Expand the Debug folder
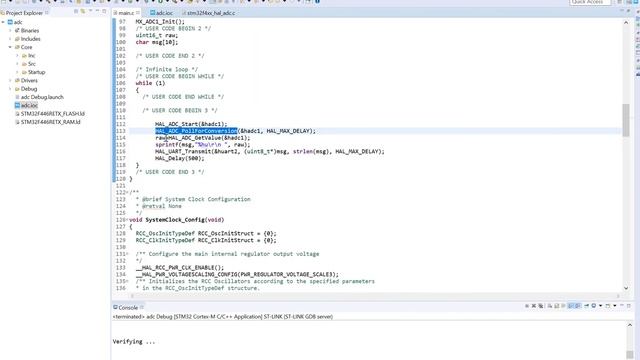Image resolution: width=640 pixels, height=360 pixels. click(10, 89)
